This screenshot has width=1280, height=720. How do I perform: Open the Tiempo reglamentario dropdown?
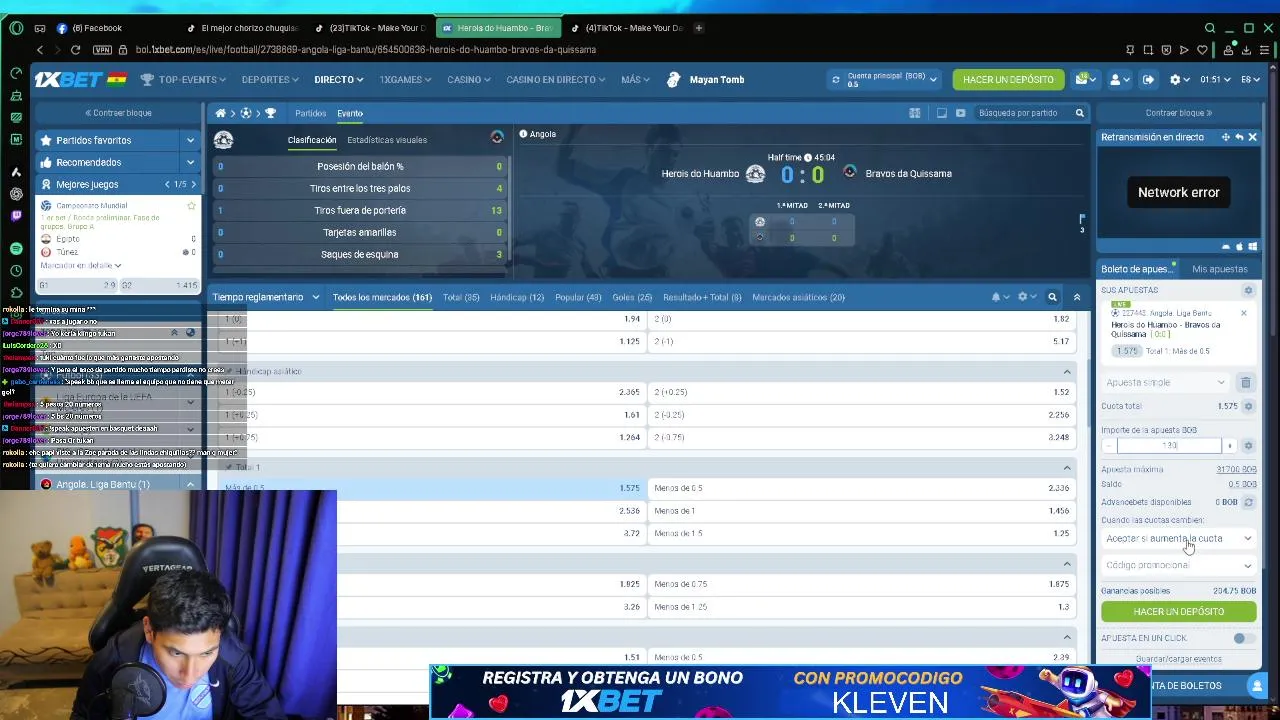coord(266,297)
